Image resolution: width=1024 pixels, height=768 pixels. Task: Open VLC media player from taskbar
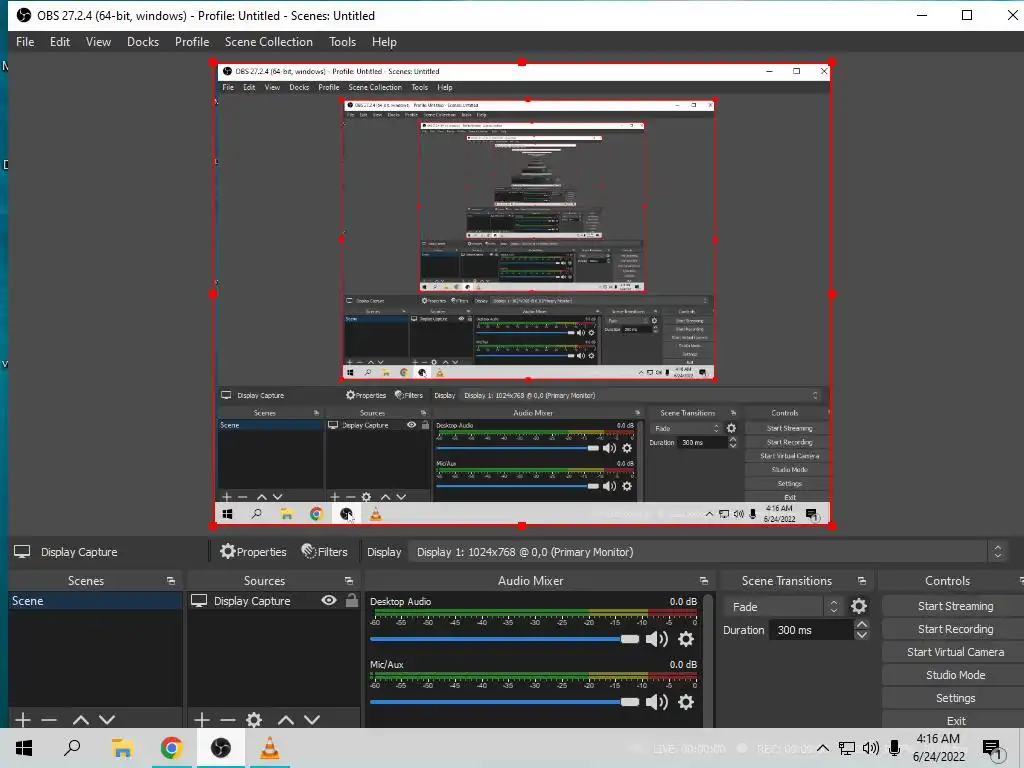270,748
